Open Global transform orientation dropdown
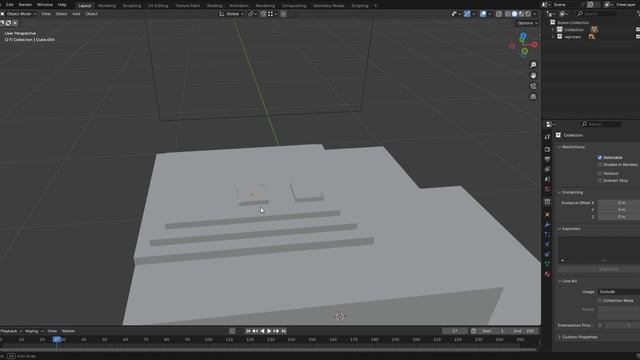Screen dimensions: 640x360 (231, 14)
